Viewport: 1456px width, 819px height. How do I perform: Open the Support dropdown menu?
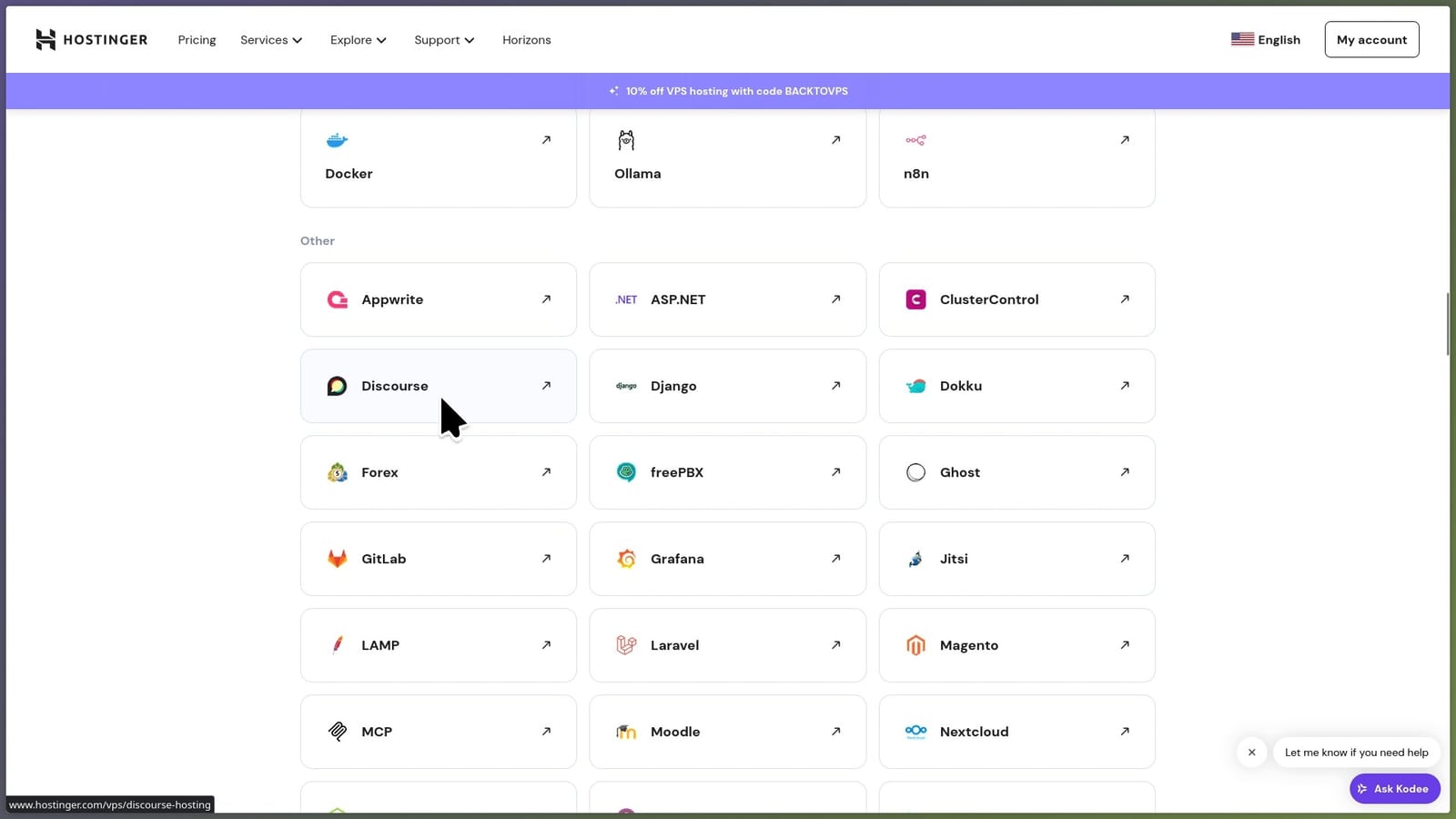[444, 40]
